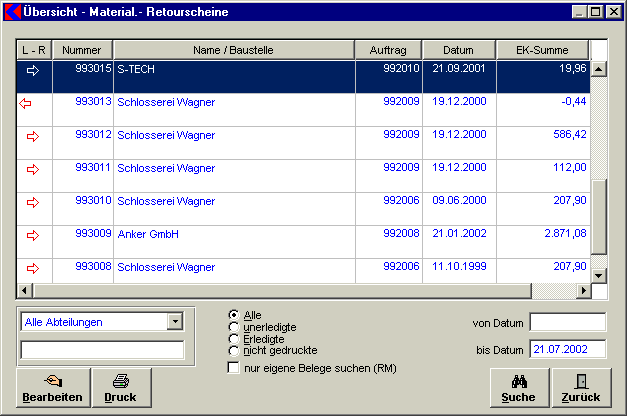Screen dimensions: 627x416
Task: Click the gray arrow icon for 993011
Action: pyautogui.click(x=33, y=169)
